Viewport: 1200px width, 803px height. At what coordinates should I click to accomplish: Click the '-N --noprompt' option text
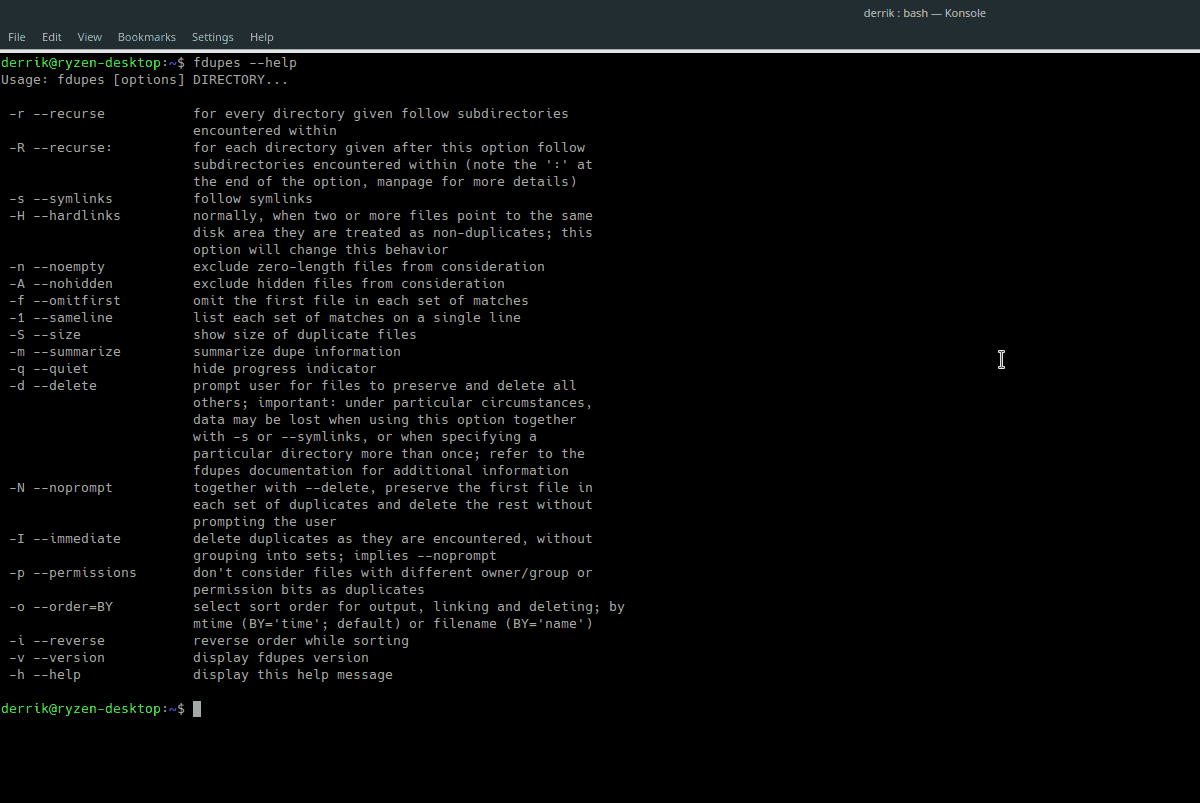click(61, 488)
